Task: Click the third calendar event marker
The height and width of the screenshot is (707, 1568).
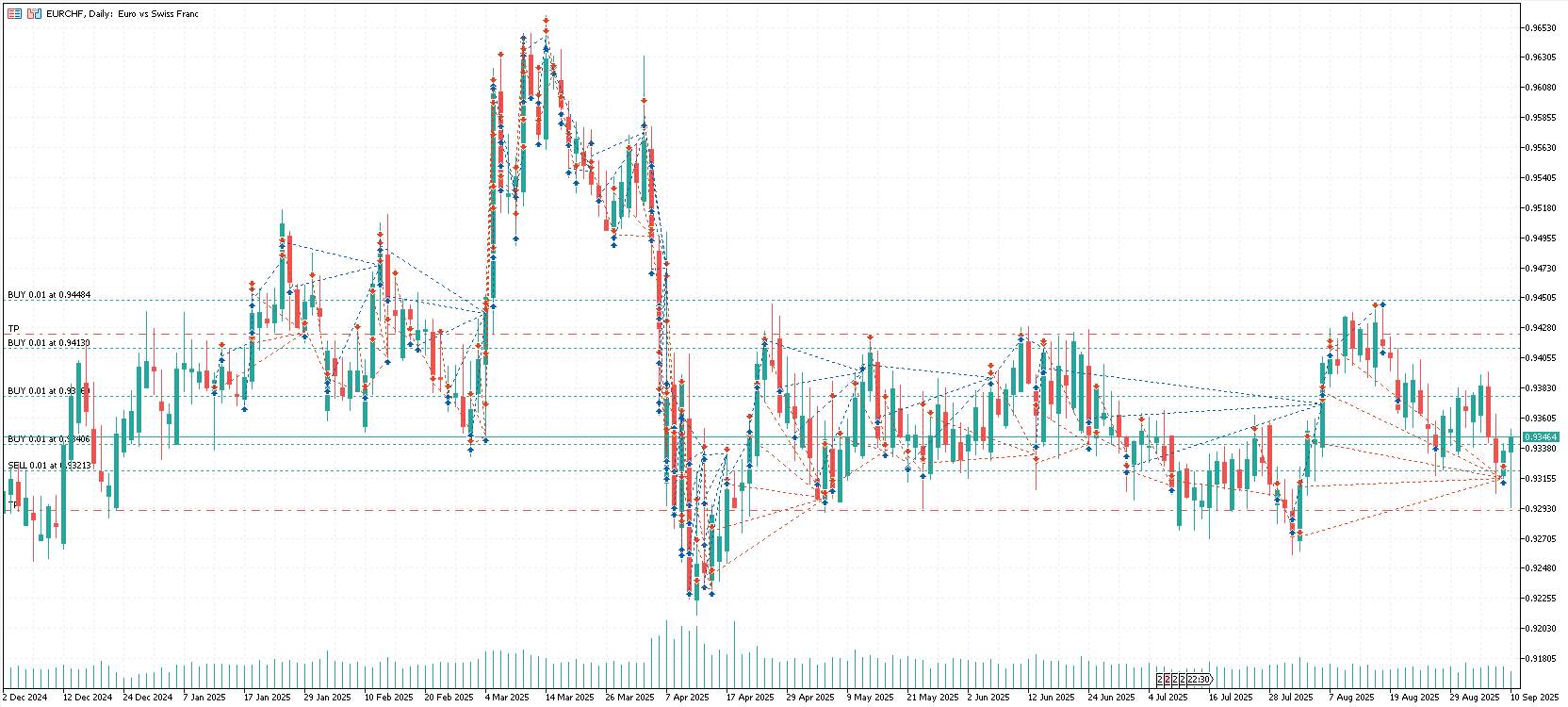Action: (x=1175, y=680)
